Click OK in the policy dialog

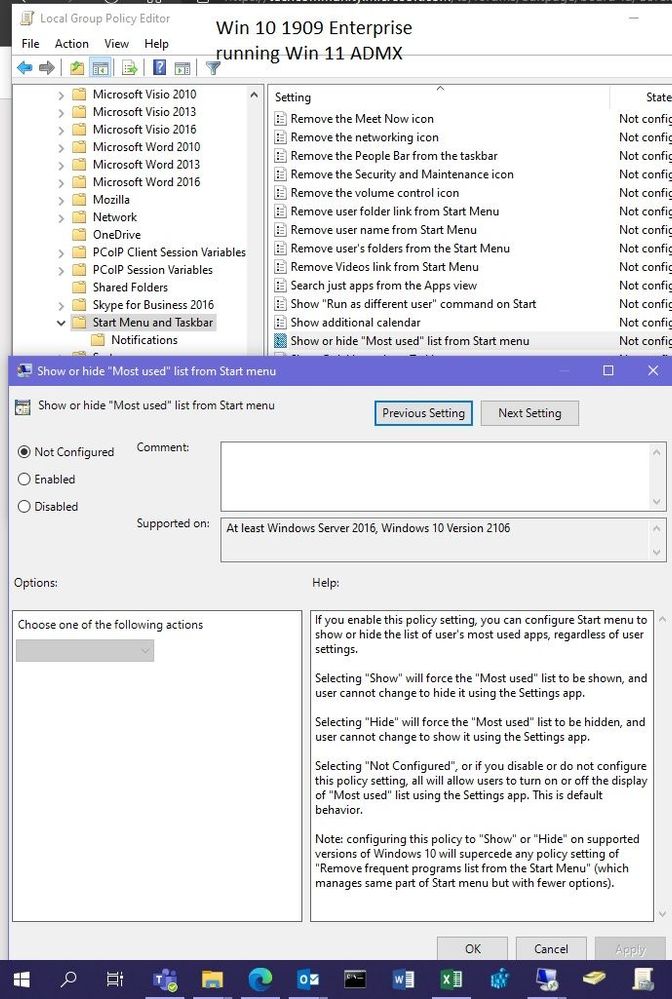coord(473,949)
